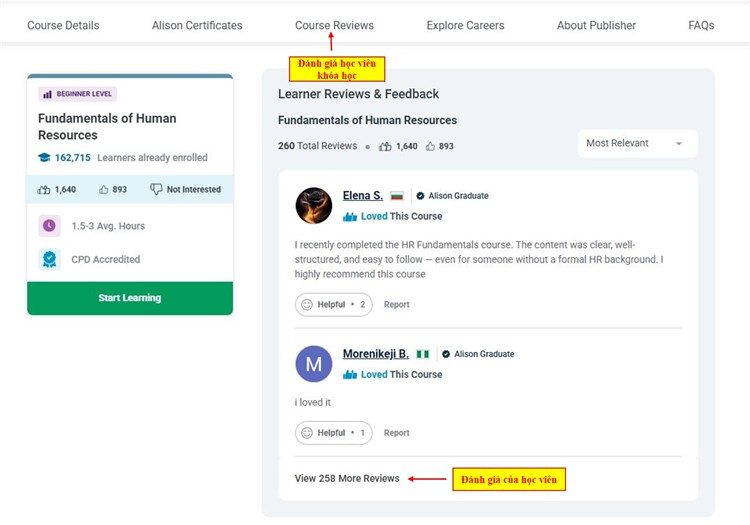Viewport: 750px width, 525px height.
Task: Click the CPD Accredited badge icon
Action: coord(49,259)
